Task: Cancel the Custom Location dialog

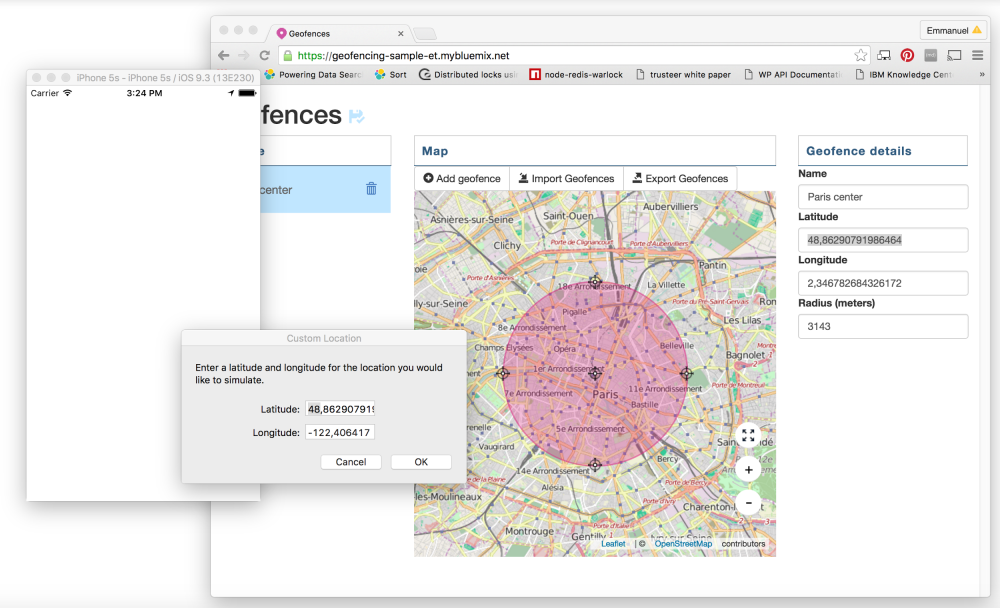Action: click(351, 462)
